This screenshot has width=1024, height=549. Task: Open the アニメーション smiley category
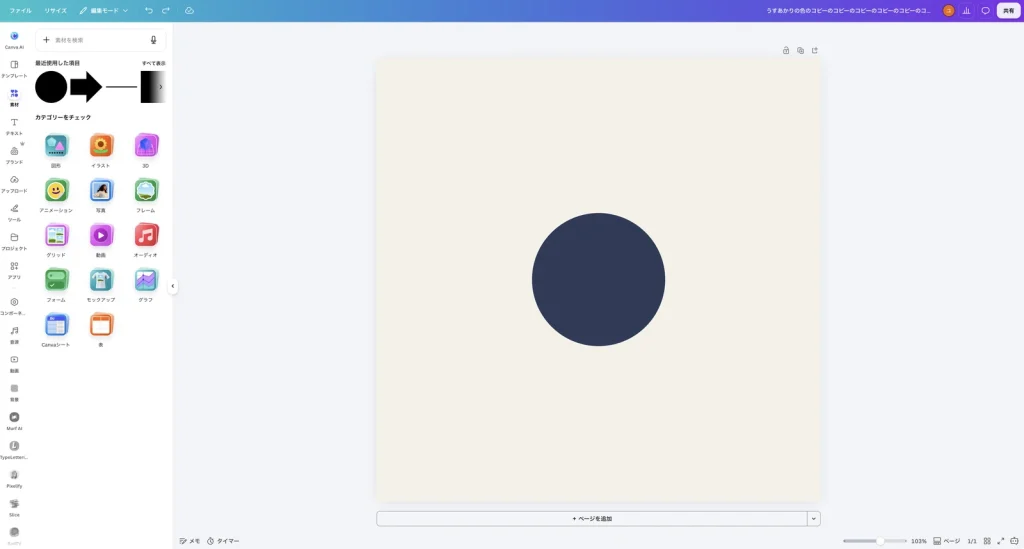(x=56, y=195)
